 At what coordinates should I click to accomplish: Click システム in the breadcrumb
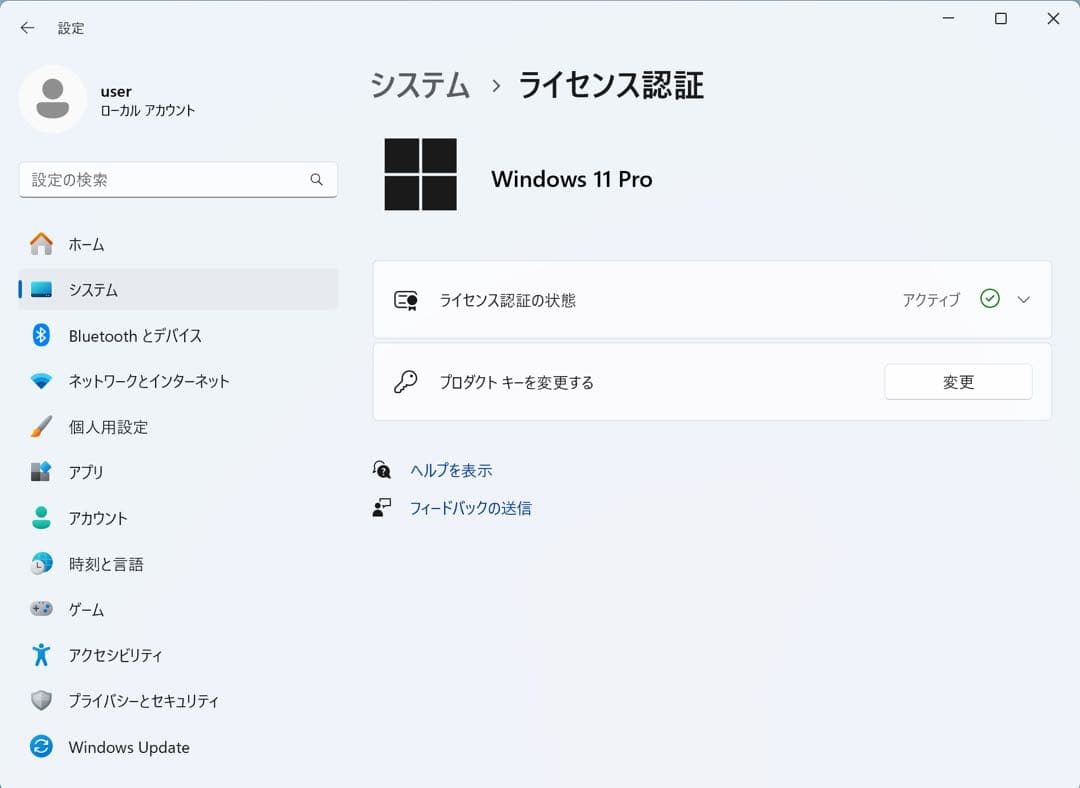420,87
